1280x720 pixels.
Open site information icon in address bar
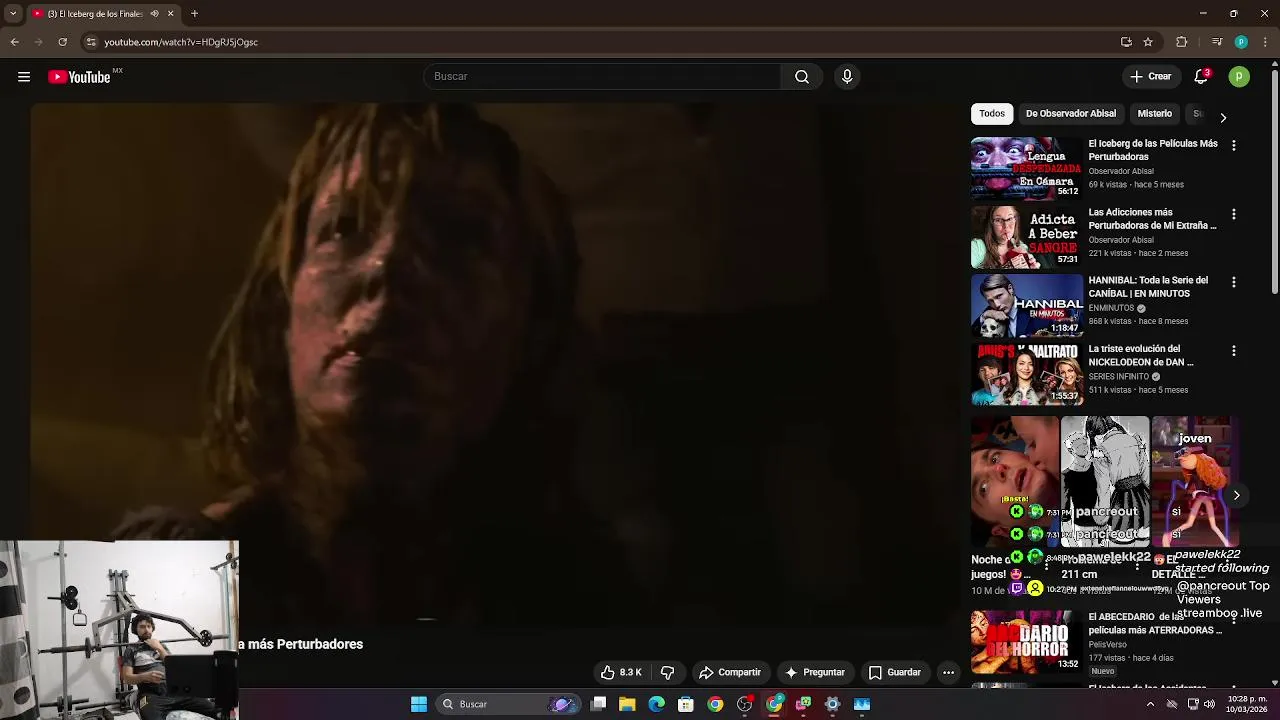91,42
